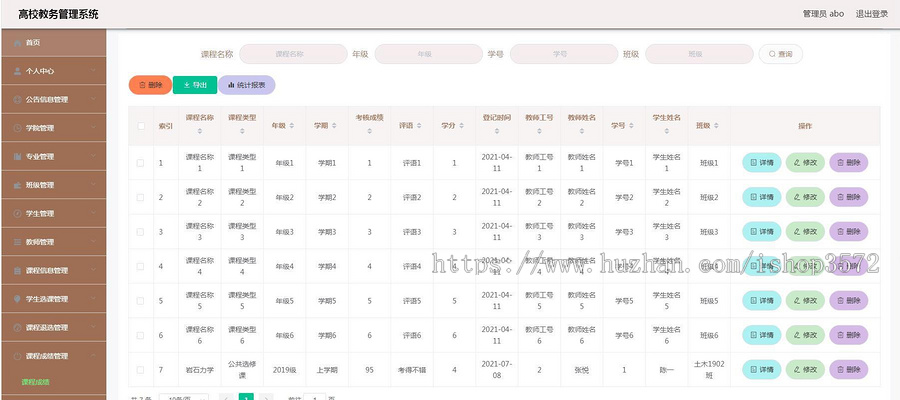Expand the 个人中心 menu chevron
Screen dimensions: 900x400
94,71
